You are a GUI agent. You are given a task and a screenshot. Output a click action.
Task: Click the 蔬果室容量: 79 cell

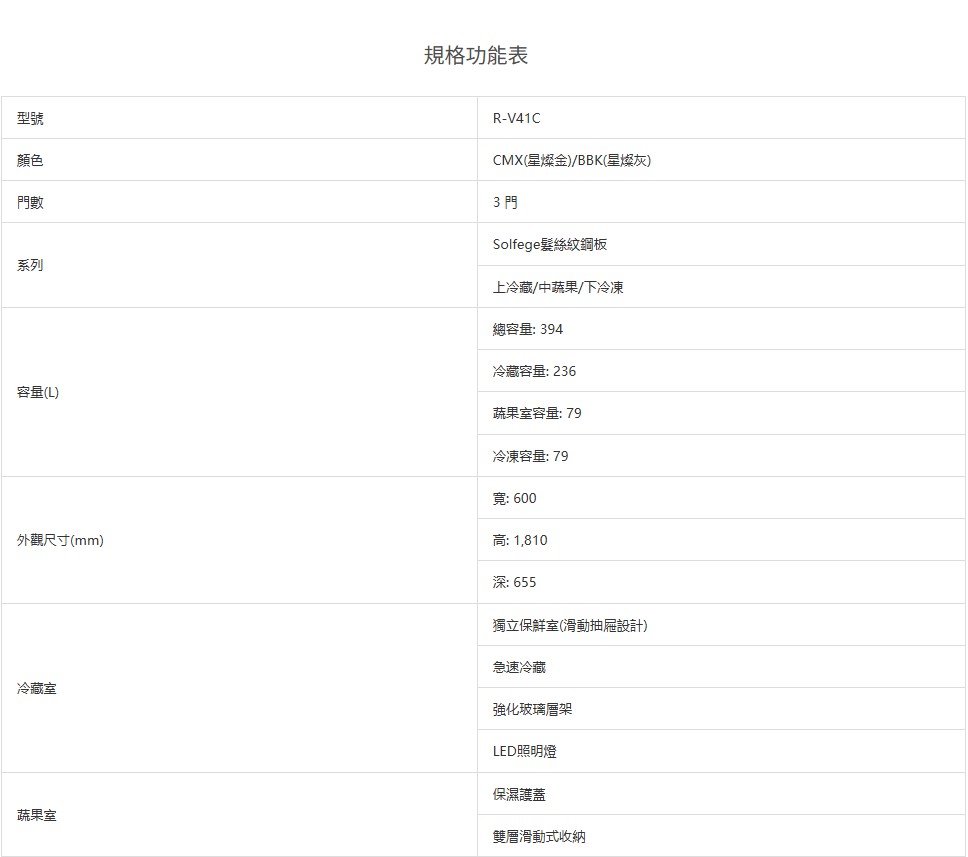pos(537,413)
